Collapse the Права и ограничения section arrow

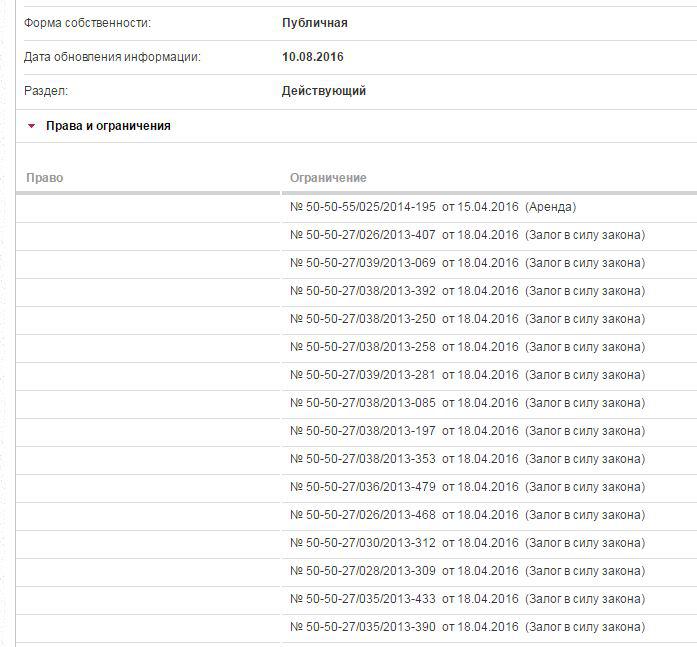pyautogui.click(x=32, y=126)
